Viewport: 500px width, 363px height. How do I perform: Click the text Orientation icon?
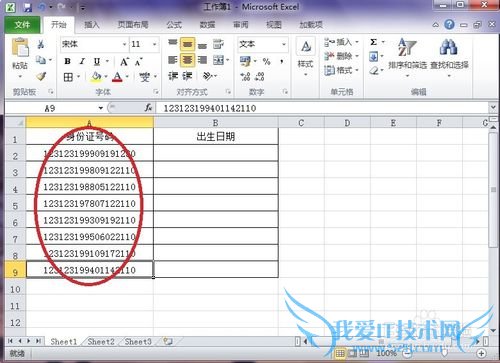pos(208,76)
